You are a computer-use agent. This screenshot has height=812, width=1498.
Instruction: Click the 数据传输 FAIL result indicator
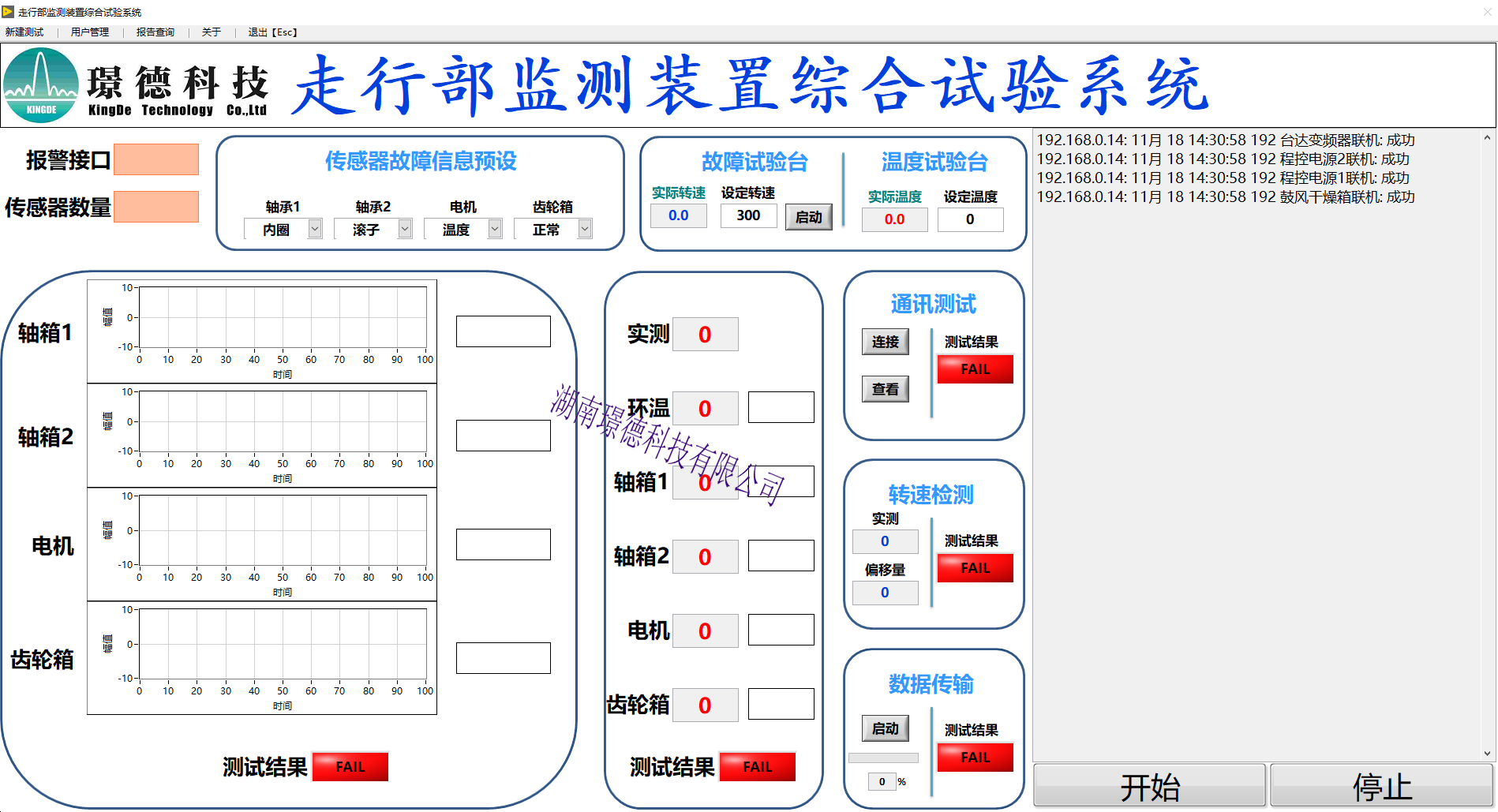tap(976, 758)
